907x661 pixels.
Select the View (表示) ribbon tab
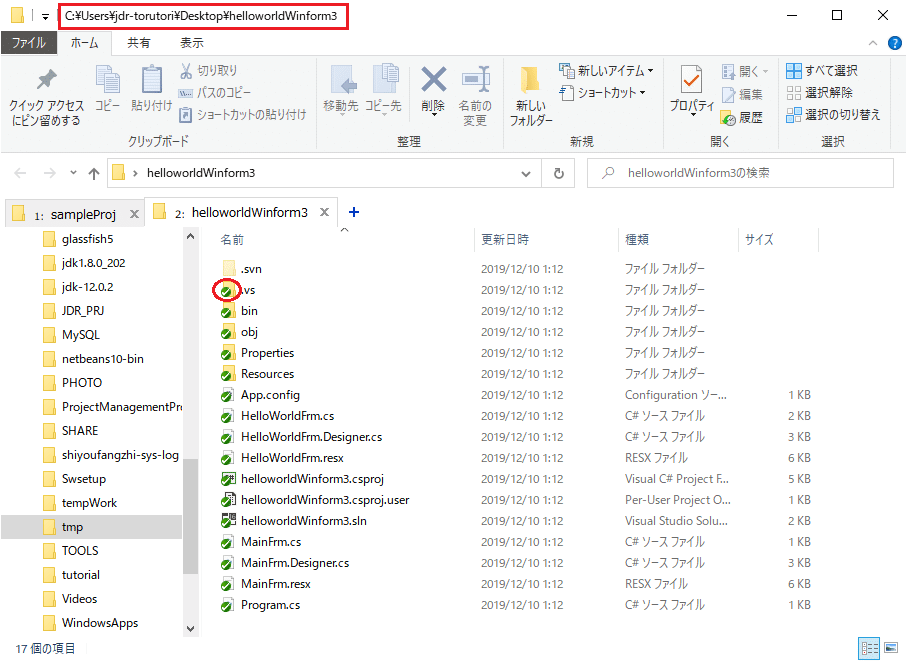point(192,43)
